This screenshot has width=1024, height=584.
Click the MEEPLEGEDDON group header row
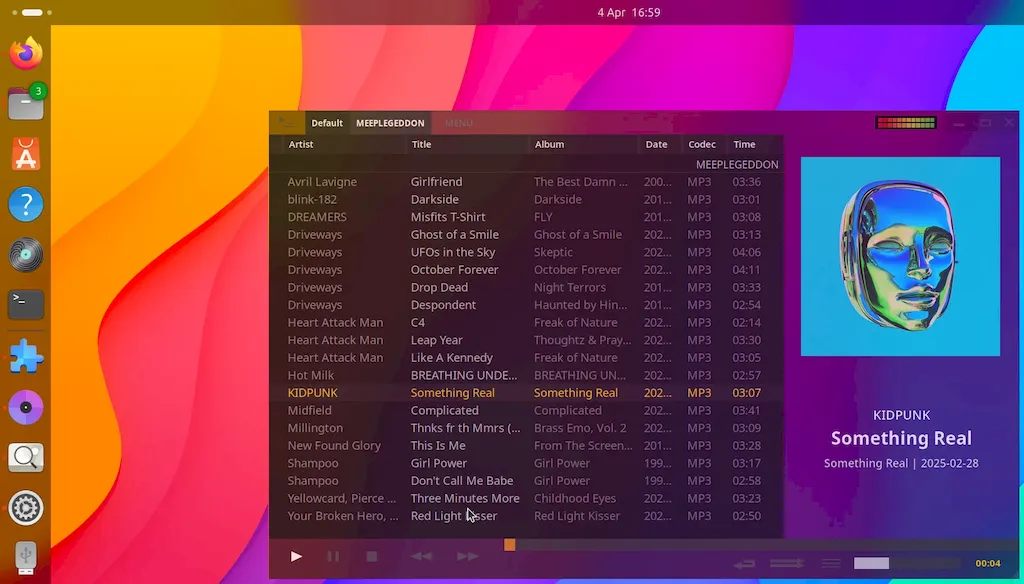pyautogui.click(x=526, y=165)
